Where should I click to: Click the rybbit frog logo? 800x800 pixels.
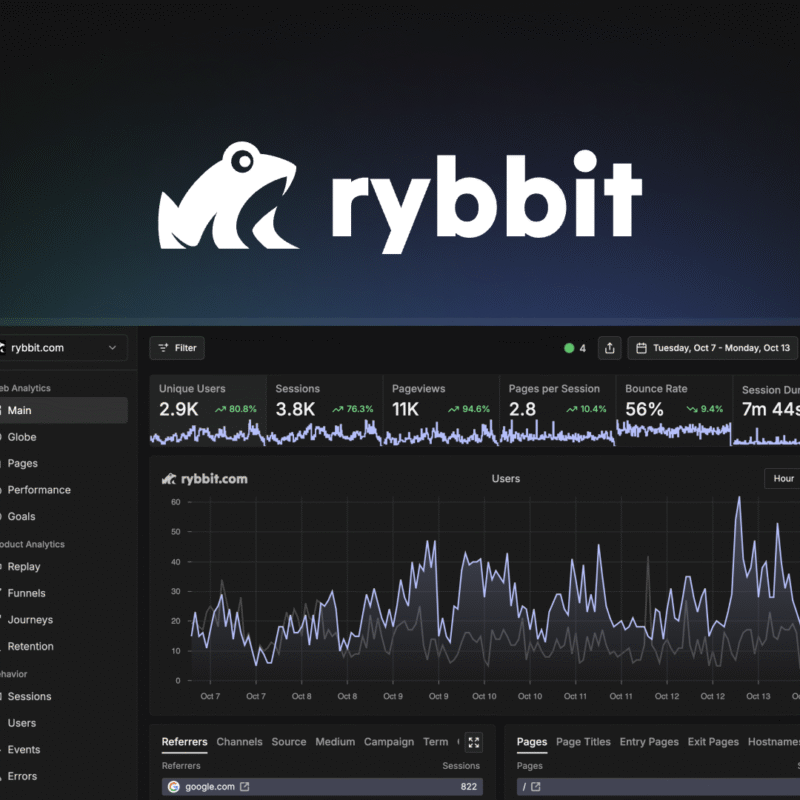228,196
